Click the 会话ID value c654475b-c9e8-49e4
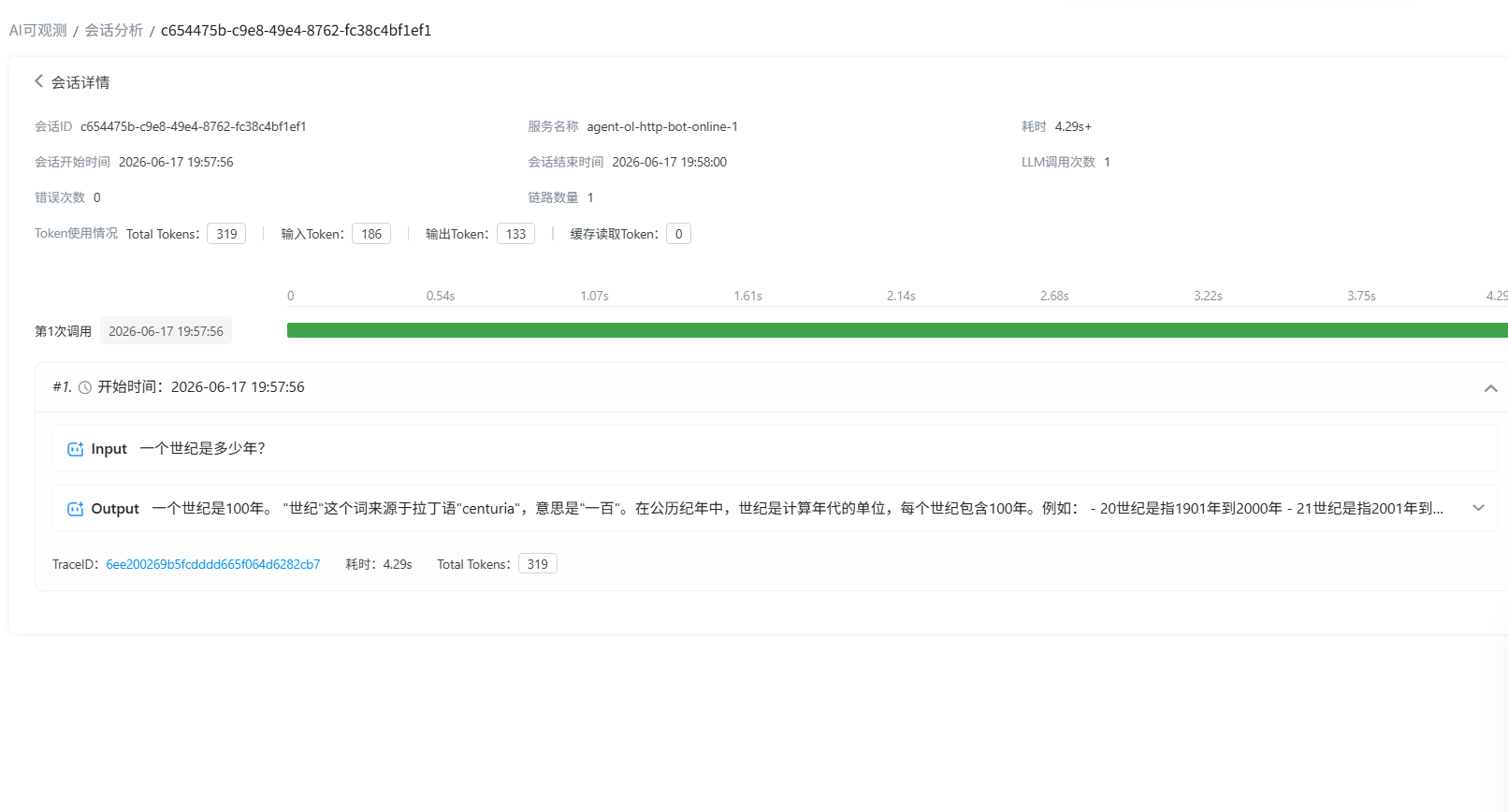1508x812 pixels. (x=194, y=126)
